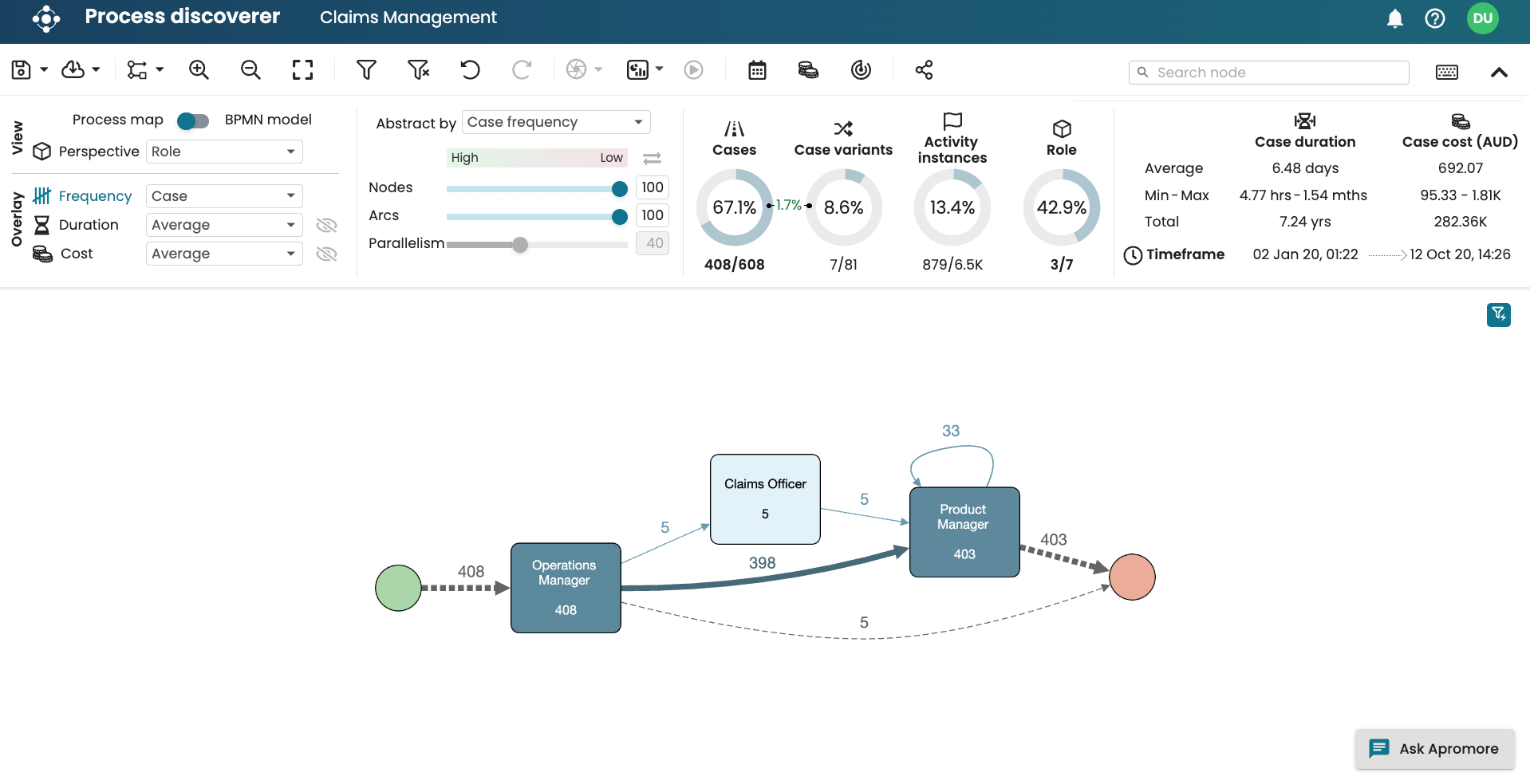This screenshot has width=1530, height=784.
Task: Show the Cost overlay visibility
Action: pos(326,254)
